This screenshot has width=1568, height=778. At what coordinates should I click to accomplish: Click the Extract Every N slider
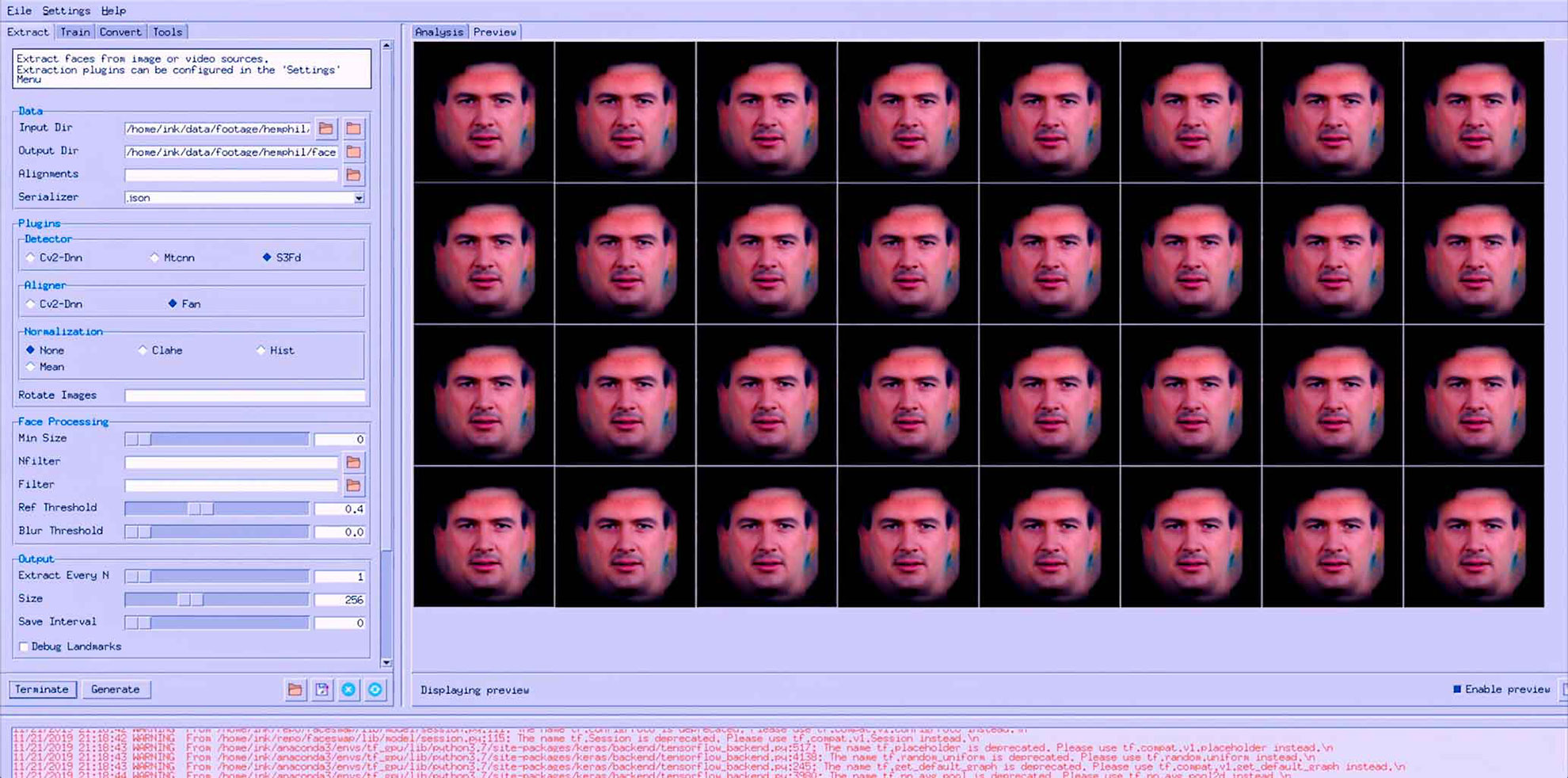click(216, 576)
